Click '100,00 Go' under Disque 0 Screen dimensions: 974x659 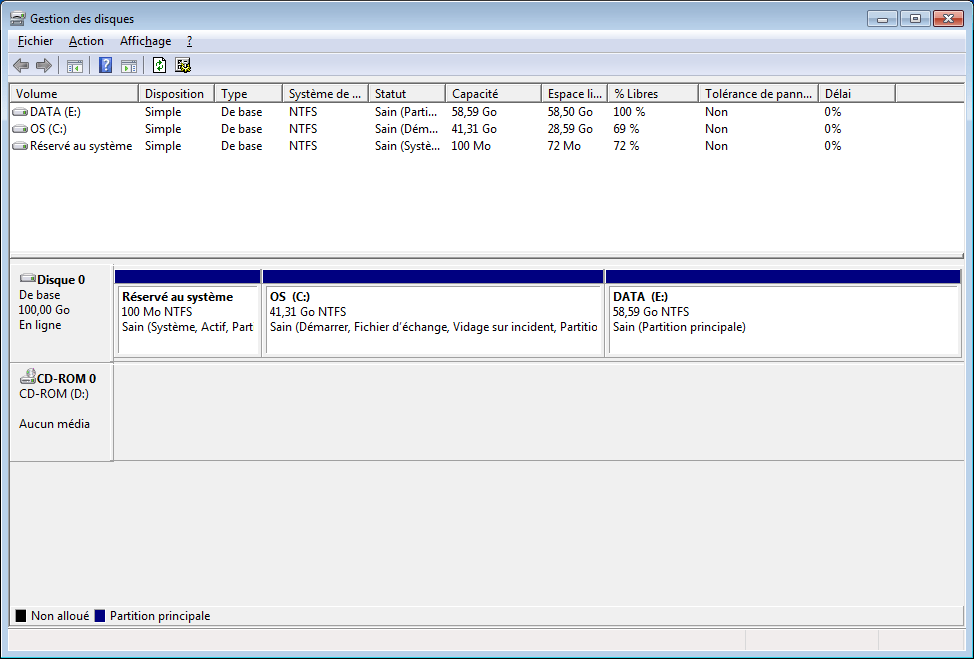pos(44,310)
